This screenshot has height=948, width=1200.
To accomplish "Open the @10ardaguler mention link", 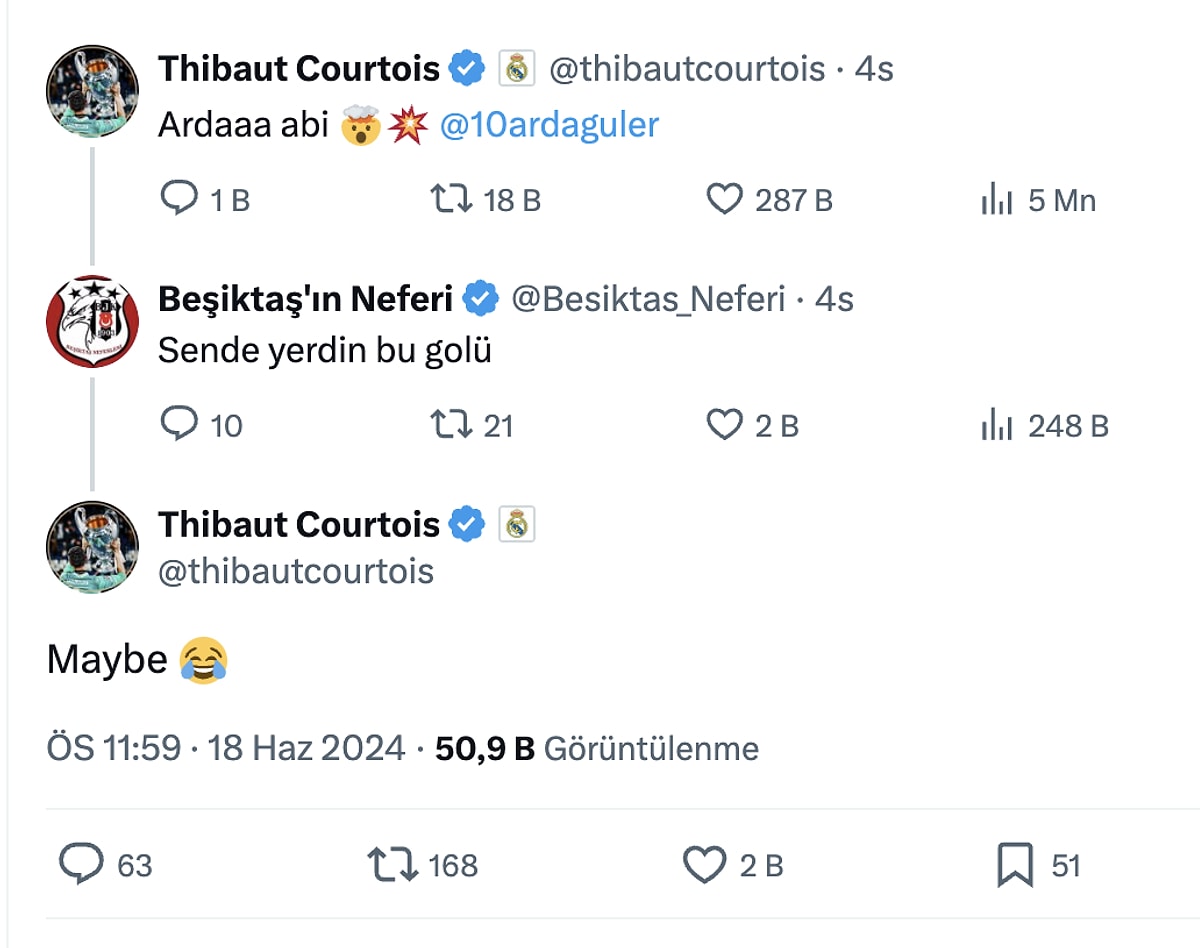I will click(548, 124).
